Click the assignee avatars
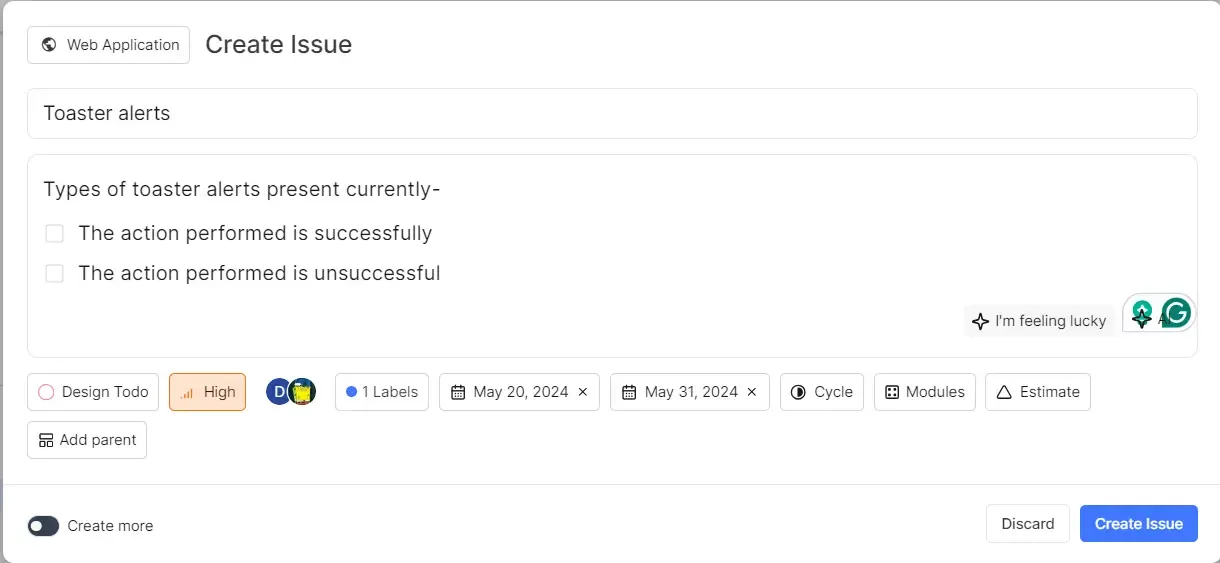The width and height of the screenshot is (1220, 563). [x=291, y=392]
